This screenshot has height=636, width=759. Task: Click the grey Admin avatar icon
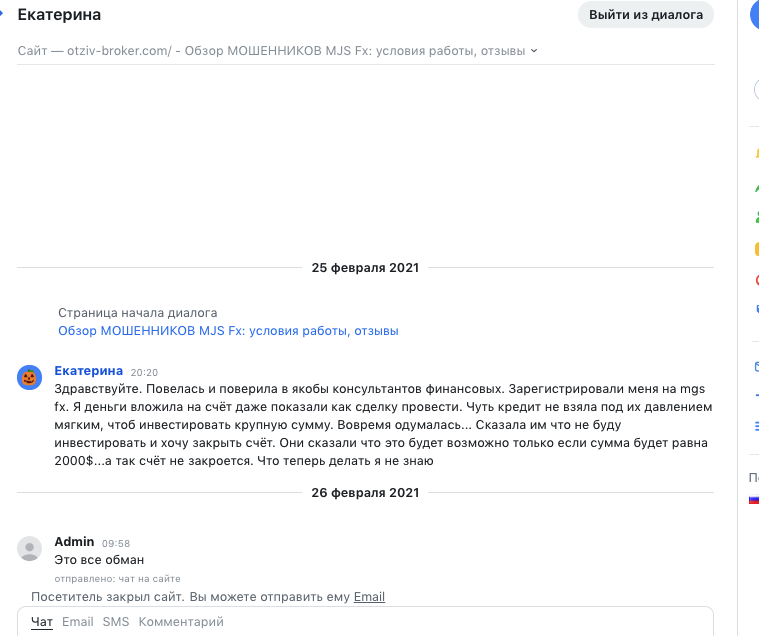click(30, 548)
